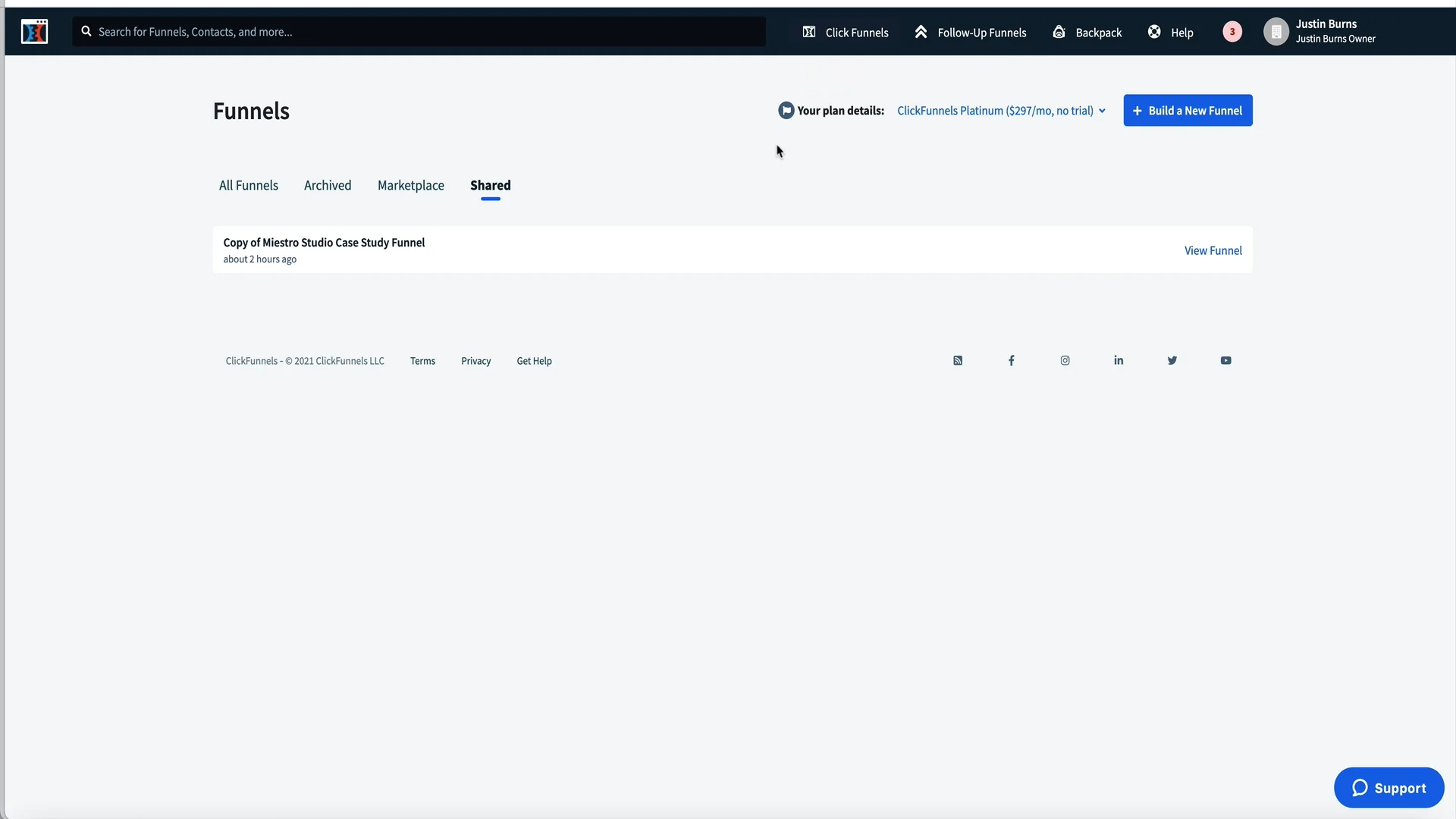
Task: Open the Help nav menu
Action: pos(1171,33)
